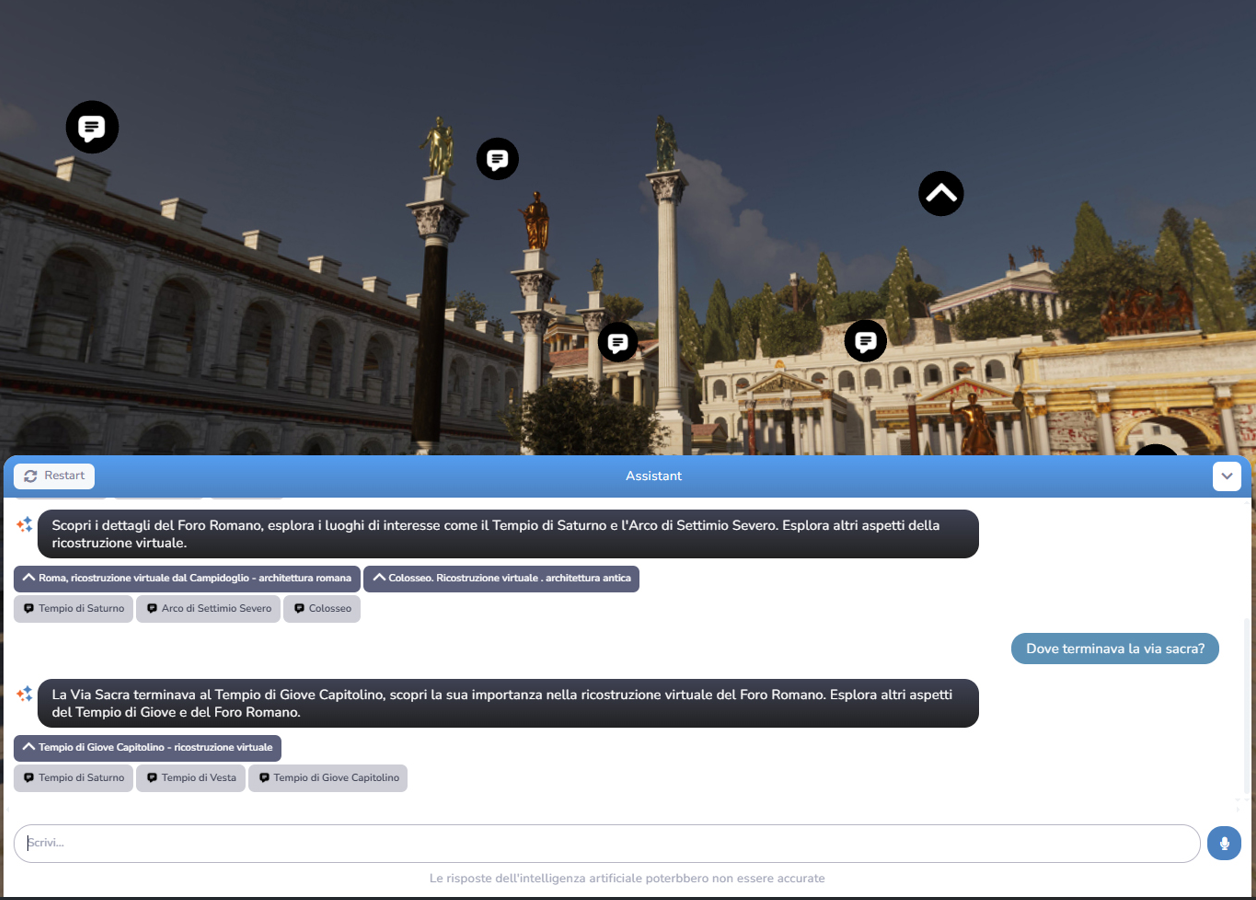Image resolution: width=1256 pixels, height=900 pixels.
Task: Open the info hotspot beside the golden statue column
Action: 497,159
